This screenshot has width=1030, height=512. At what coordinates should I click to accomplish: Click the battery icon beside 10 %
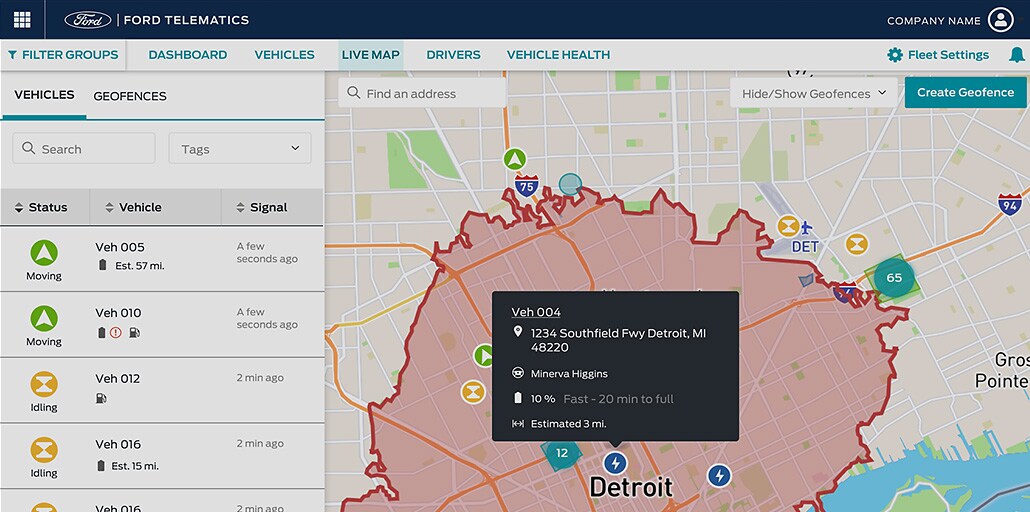tap(518, 398)
